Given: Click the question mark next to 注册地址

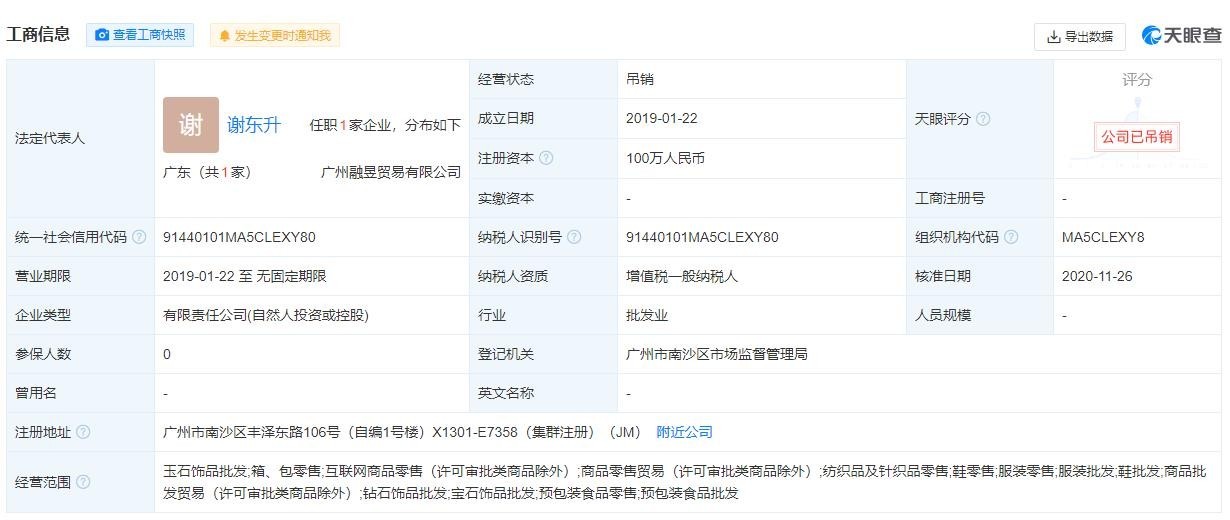Looking at the screenshot, I should click(83, 432).
